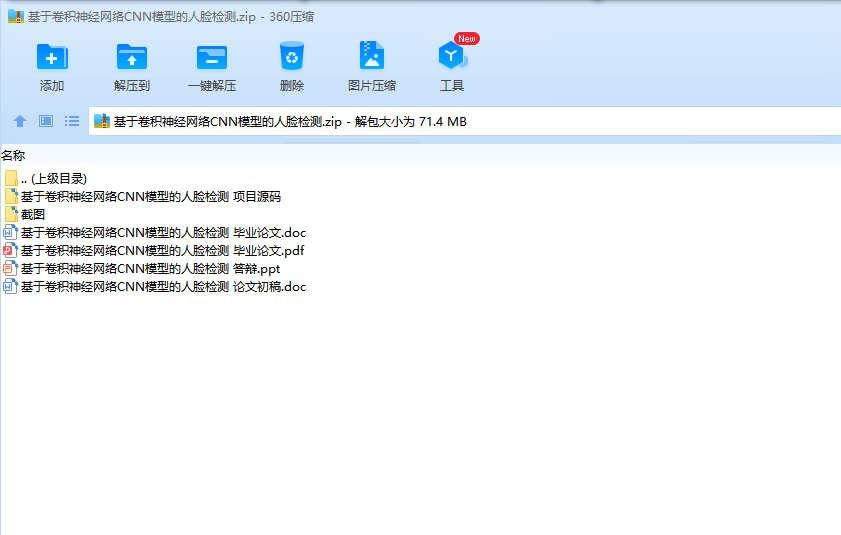Click the red New badge on 工具
The height and width of the screenshot is (535, 841).
coord(467,39)
